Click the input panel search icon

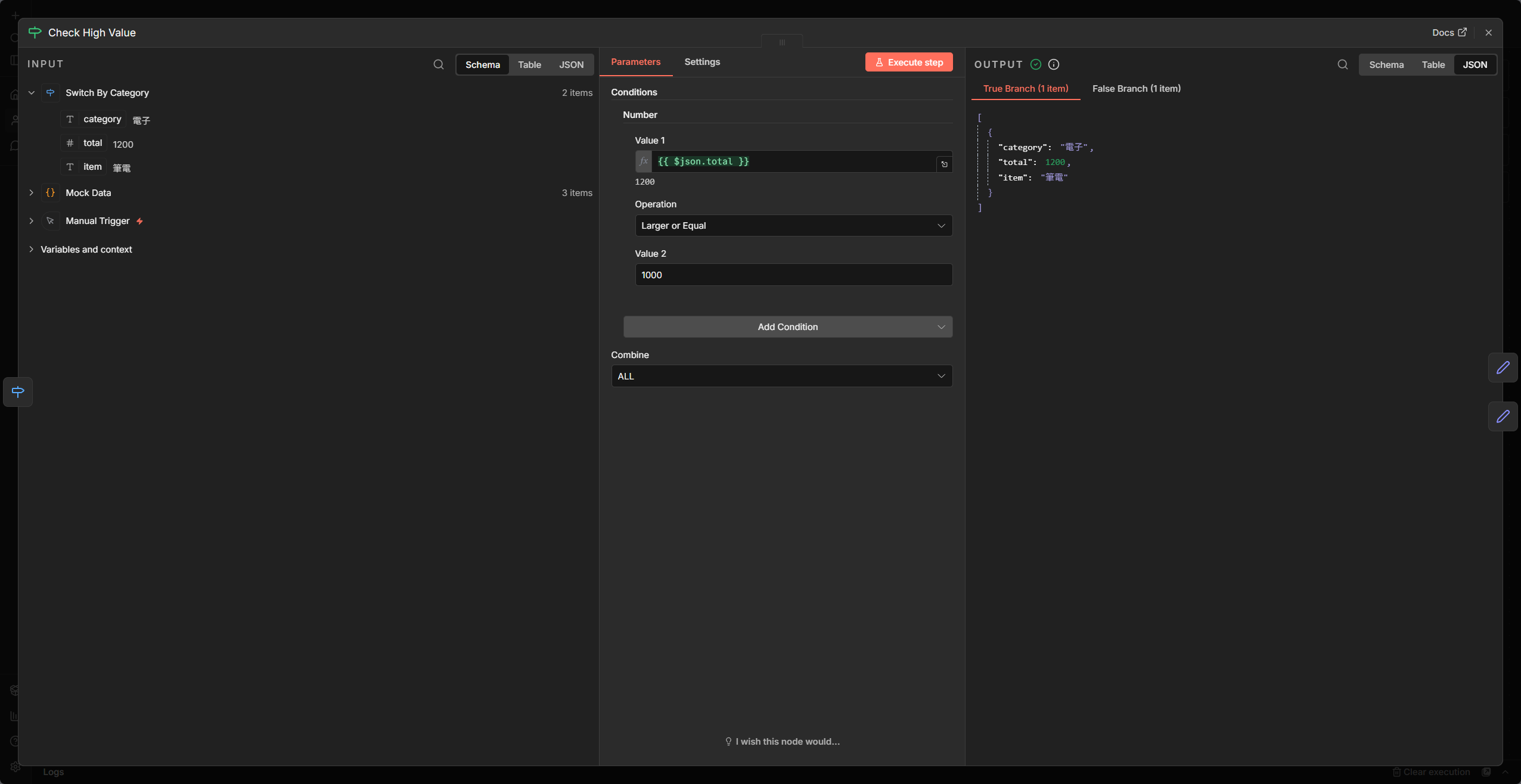[x=439, y=64]
